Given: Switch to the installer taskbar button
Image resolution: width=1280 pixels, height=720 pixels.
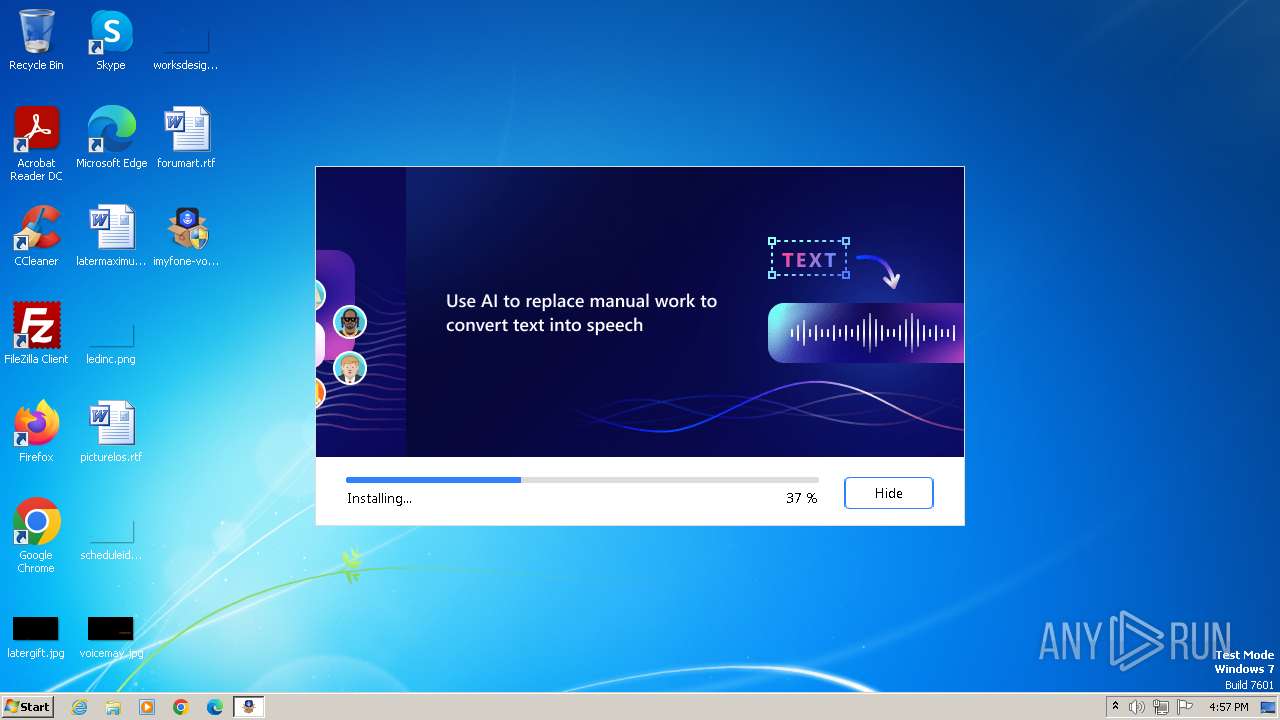Looking at the screenshot, I should pyautogui.click(x=249, y=707).
